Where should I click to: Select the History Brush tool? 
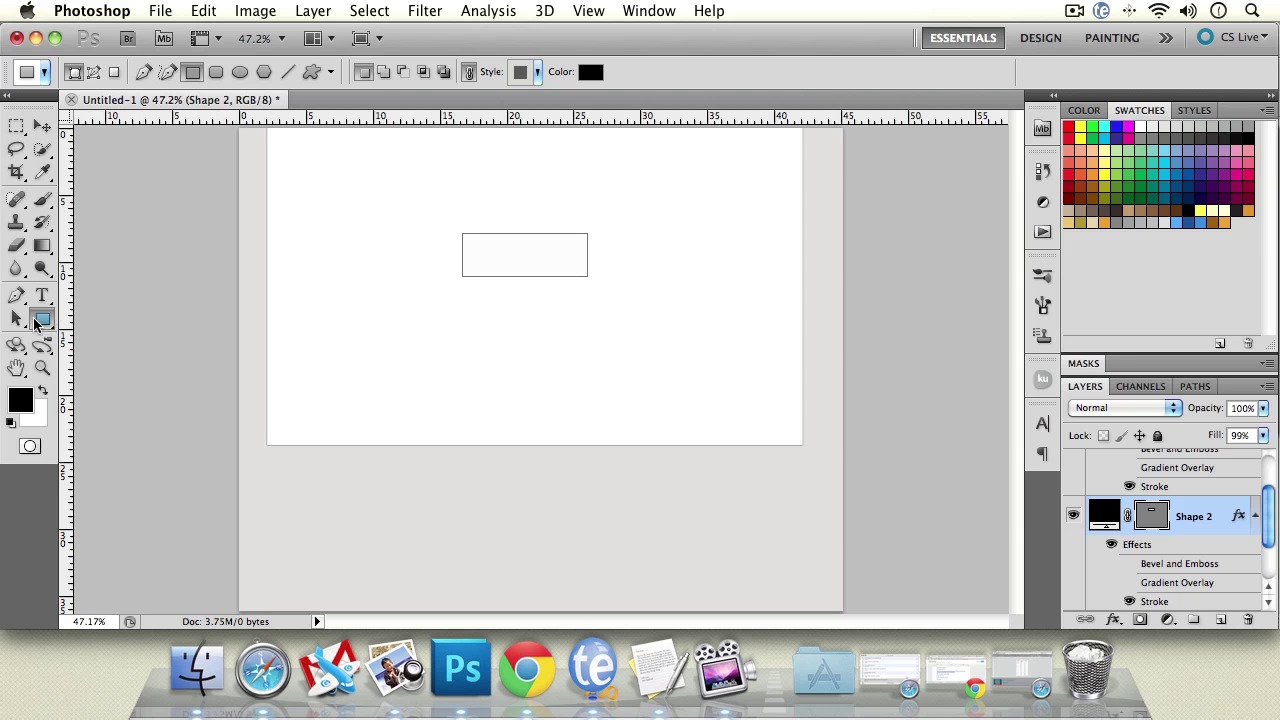coord(42,222)
